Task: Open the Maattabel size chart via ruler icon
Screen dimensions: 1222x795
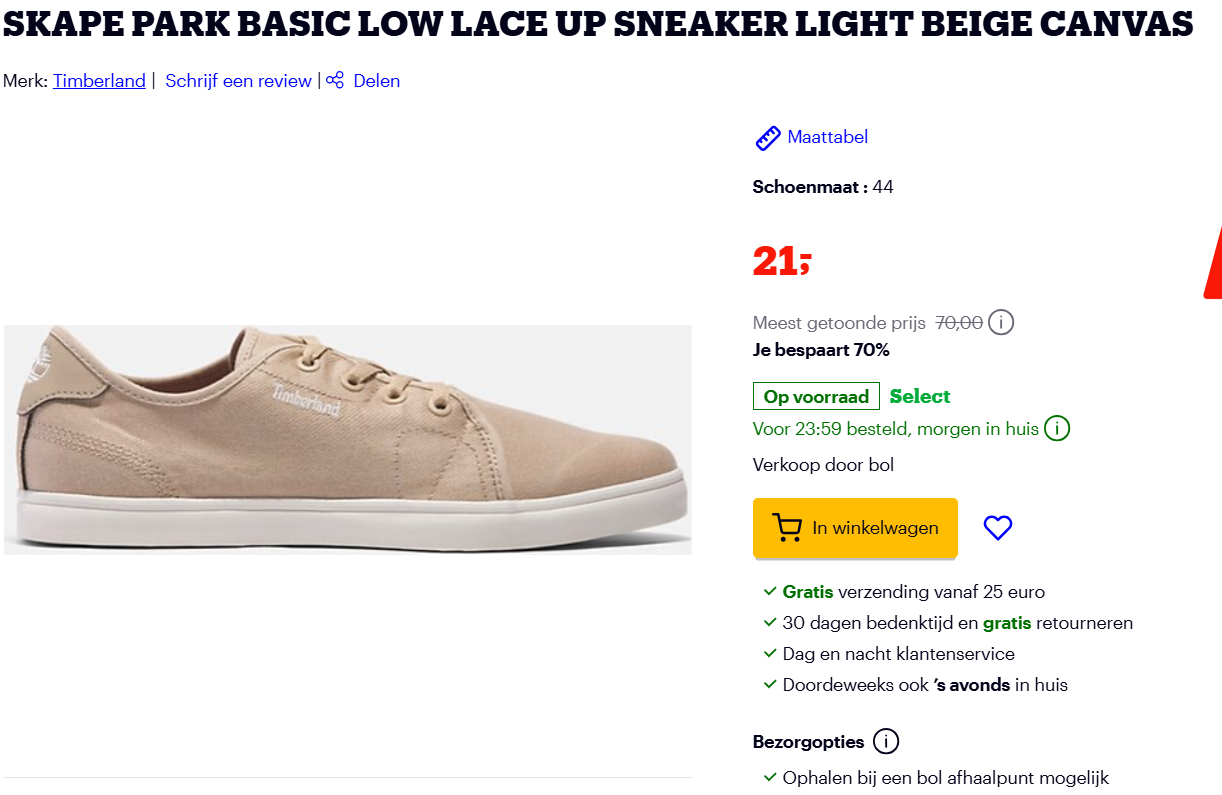Action: tap(767, 137)
